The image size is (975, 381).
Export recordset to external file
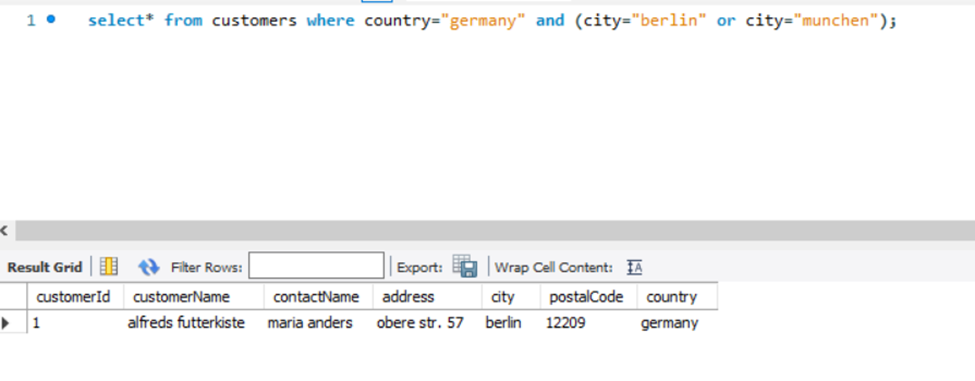point(464,267)
